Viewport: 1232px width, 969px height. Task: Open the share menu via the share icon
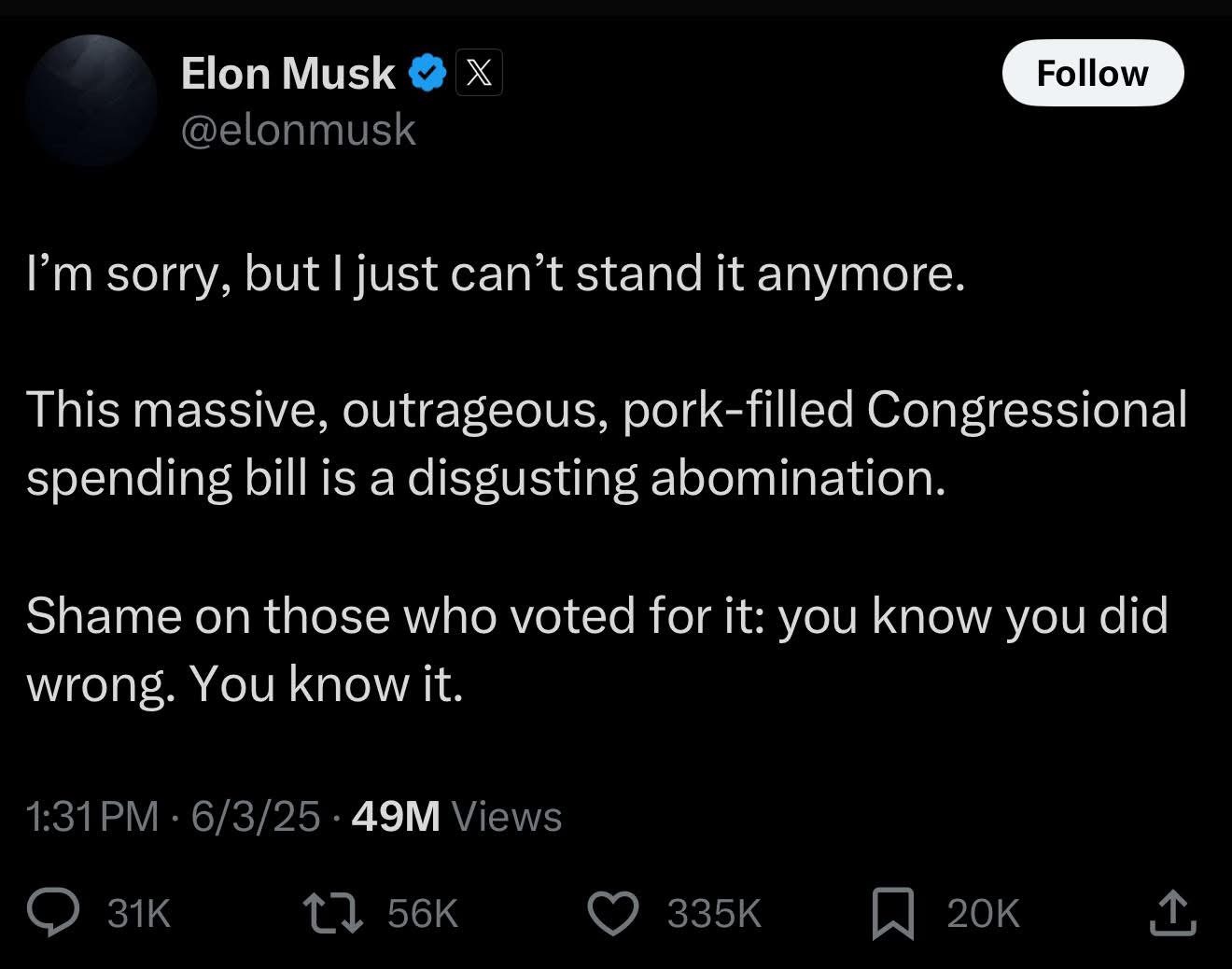pyautogui.click(x=1172, y=913)
